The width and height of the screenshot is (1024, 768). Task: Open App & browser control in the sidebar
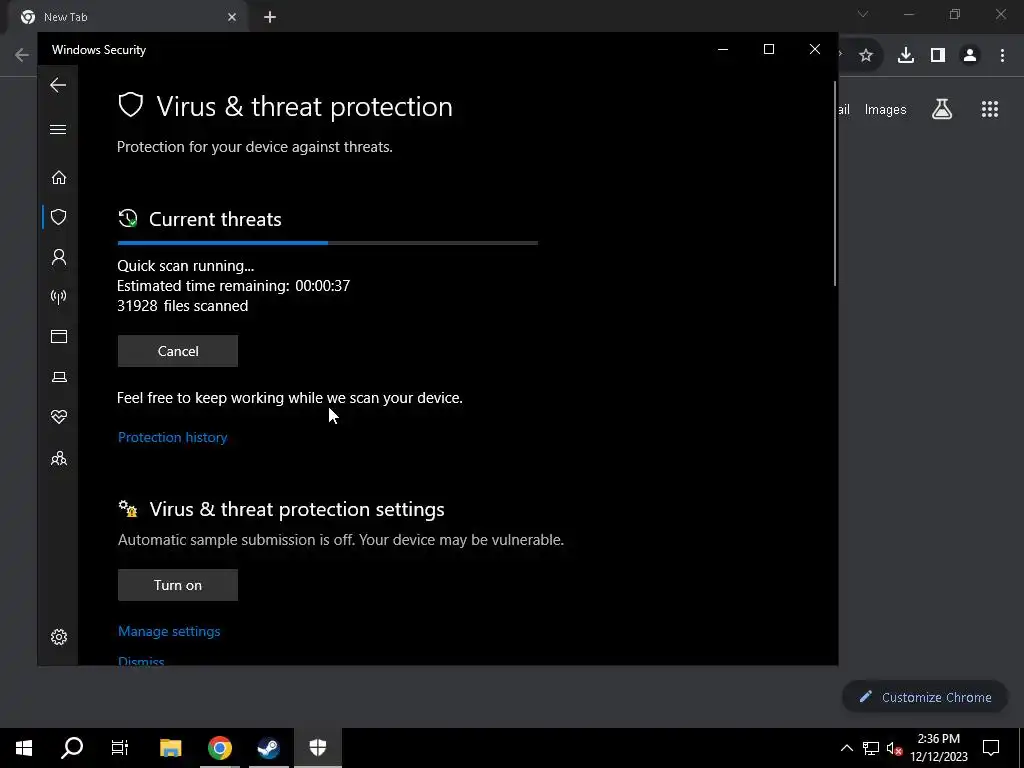click(59, 337)
